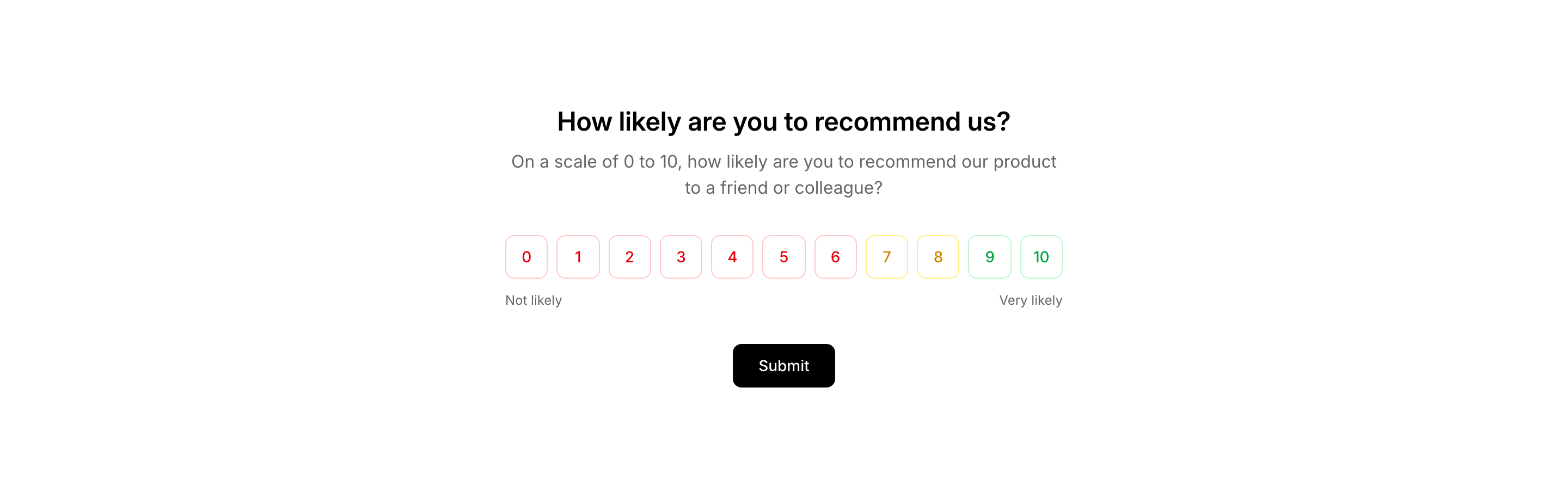
Task: Click the word "recommend" in bold heading
Action: tap(887, 121)
